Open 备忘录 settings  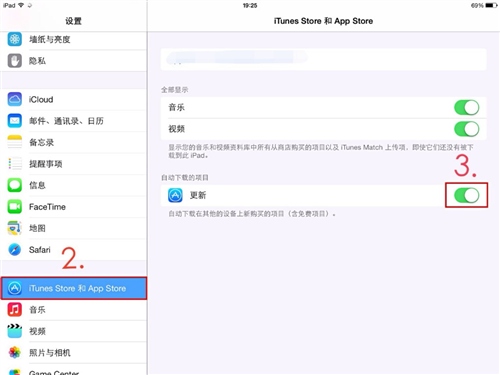point(73,142)
